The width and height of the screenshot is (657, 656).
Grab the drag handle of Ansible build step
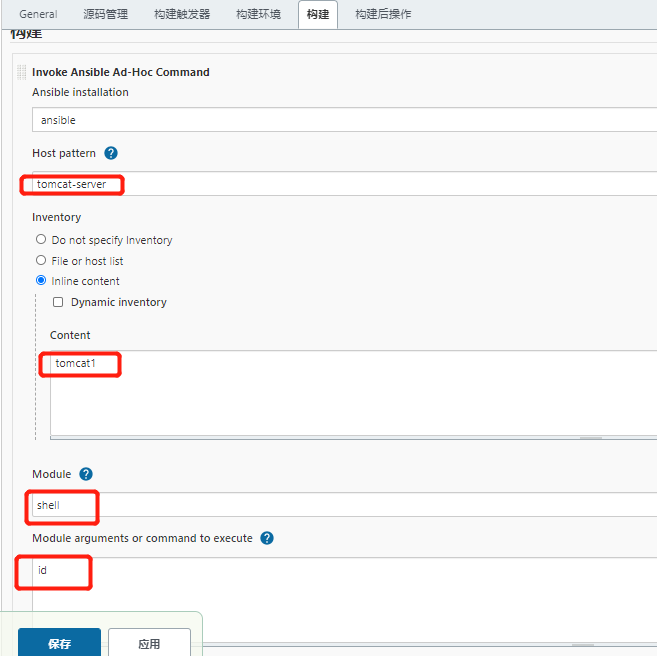pos(21,72)
